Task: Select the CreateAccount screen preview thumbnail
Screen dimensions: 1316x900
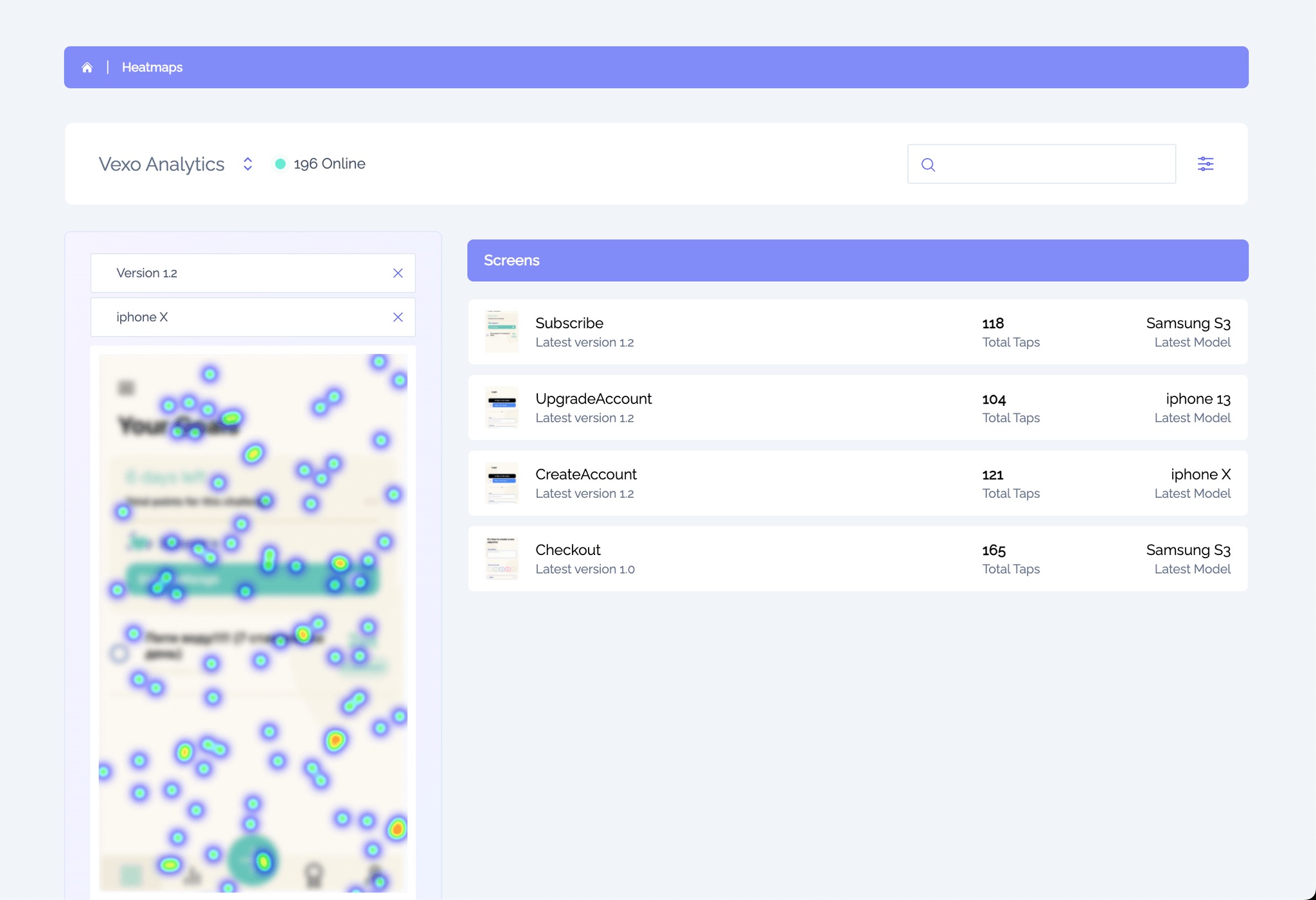Action: (x=502, y=482)
